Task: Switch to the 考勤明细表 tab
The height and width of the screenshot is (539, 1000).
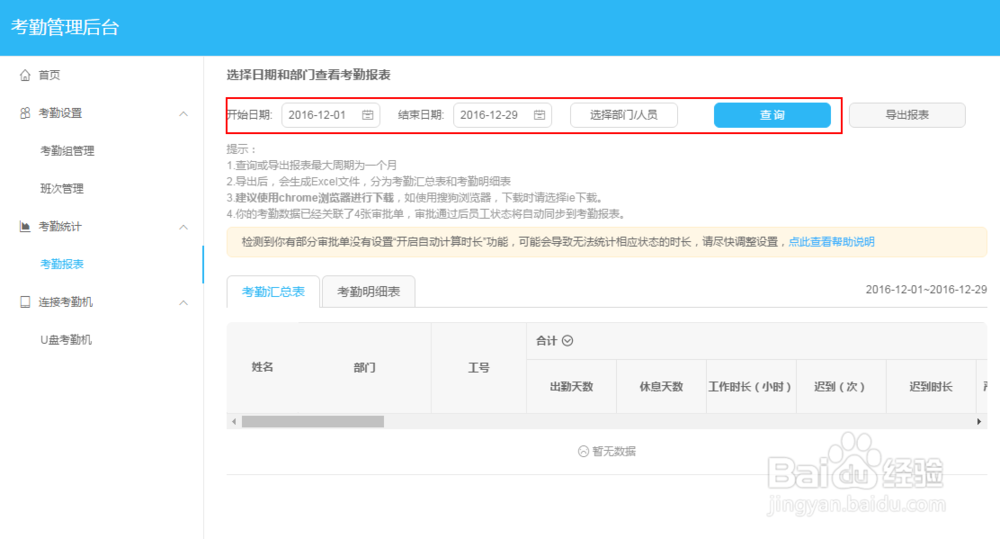Action: point(369,292)
